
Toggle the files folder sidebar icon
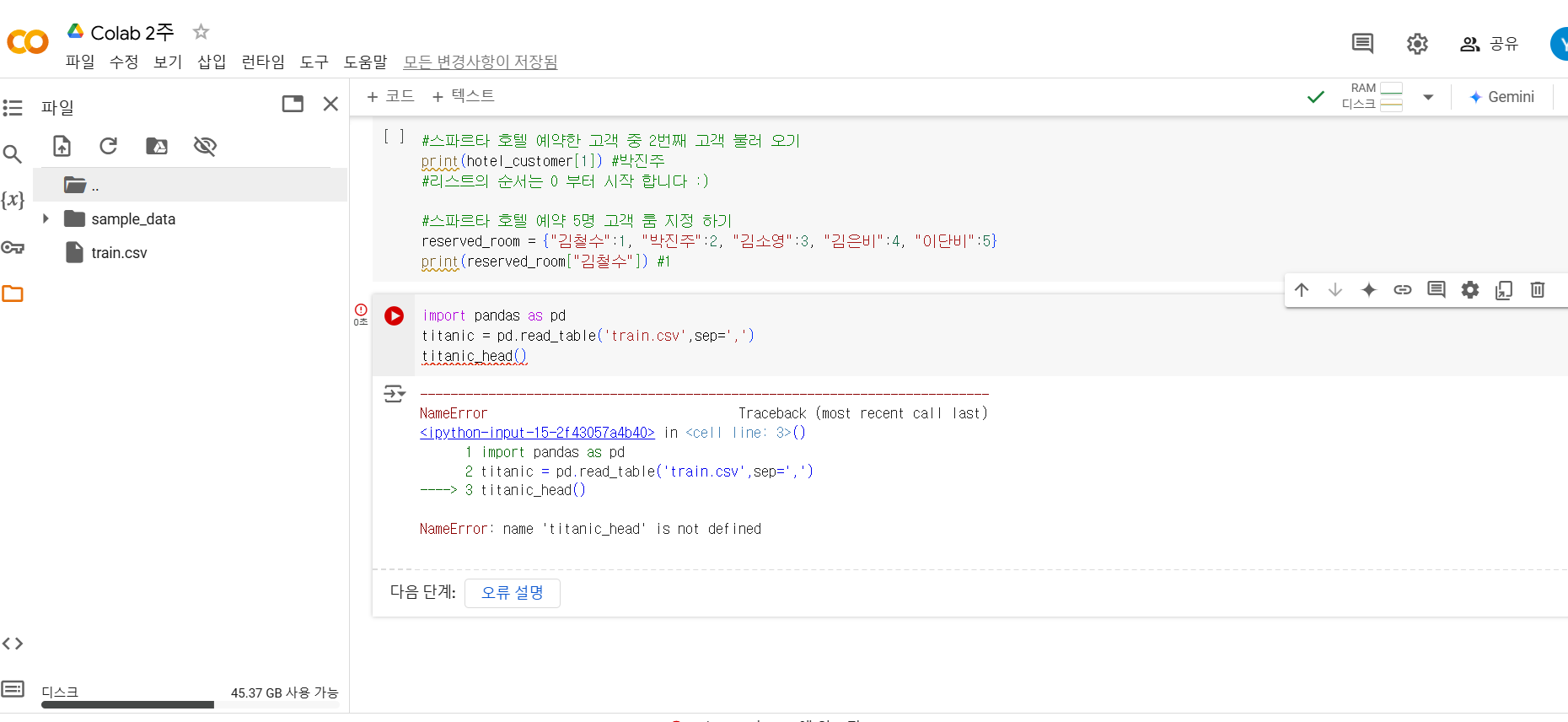13,294
